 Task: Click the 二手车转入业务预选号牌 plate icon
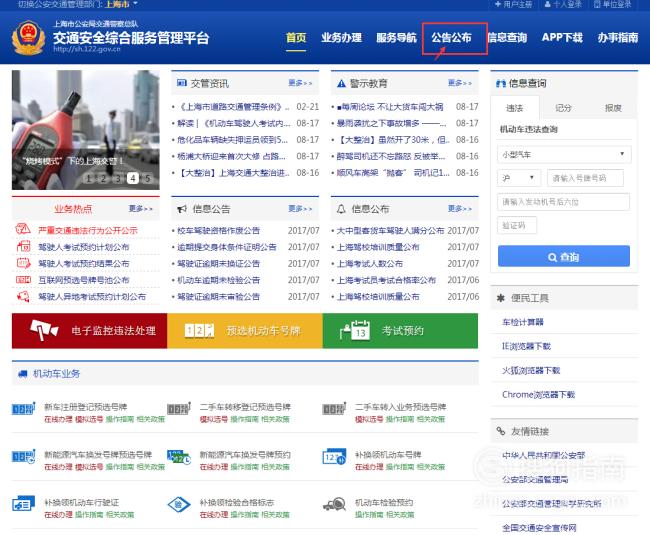334,409
